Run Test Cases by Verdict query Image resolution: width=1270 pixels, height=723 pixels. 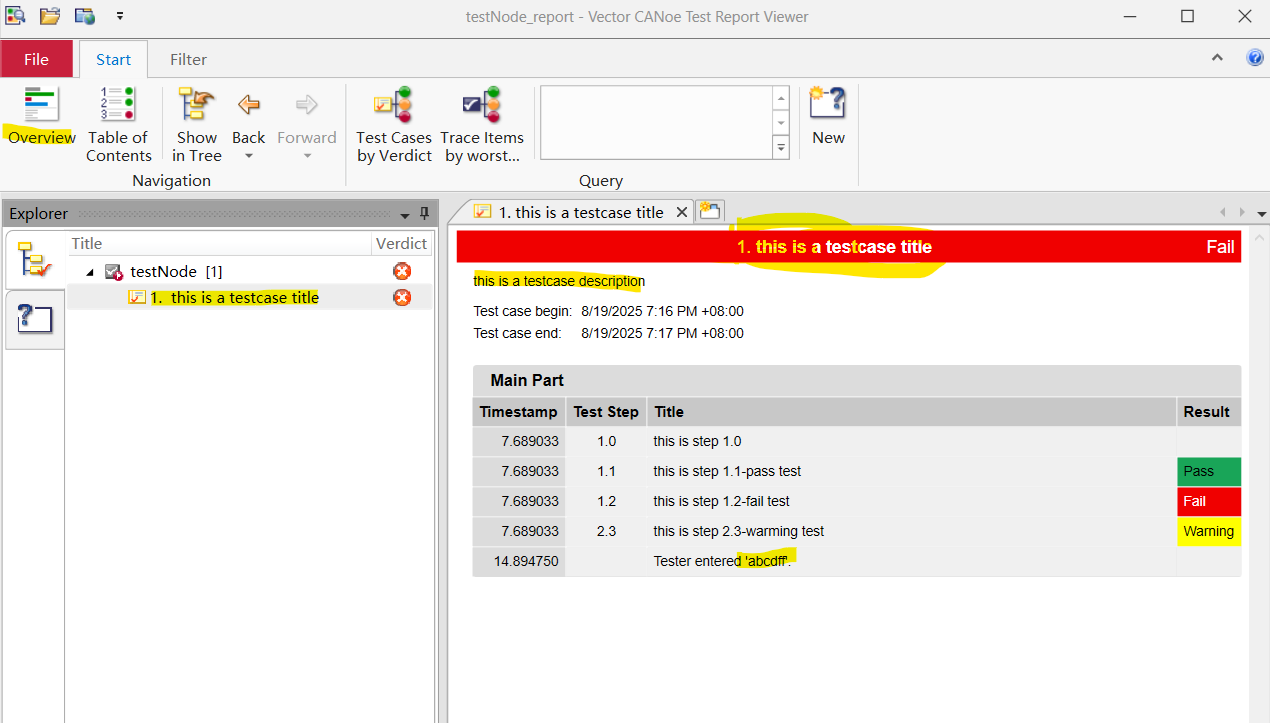tap(394, 125)
